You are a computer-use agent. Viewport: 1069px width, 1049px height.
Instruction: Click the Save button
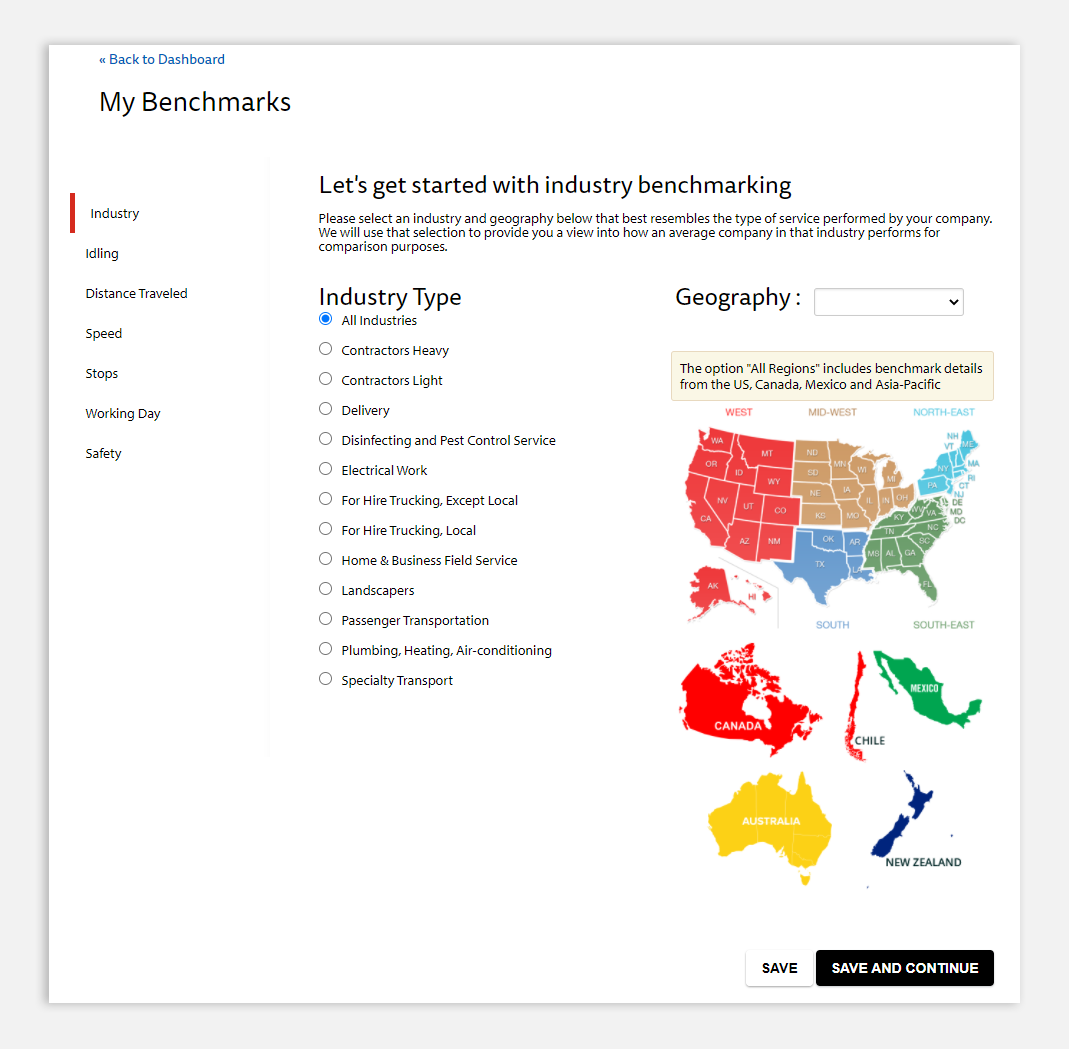(x=779, y=968)
